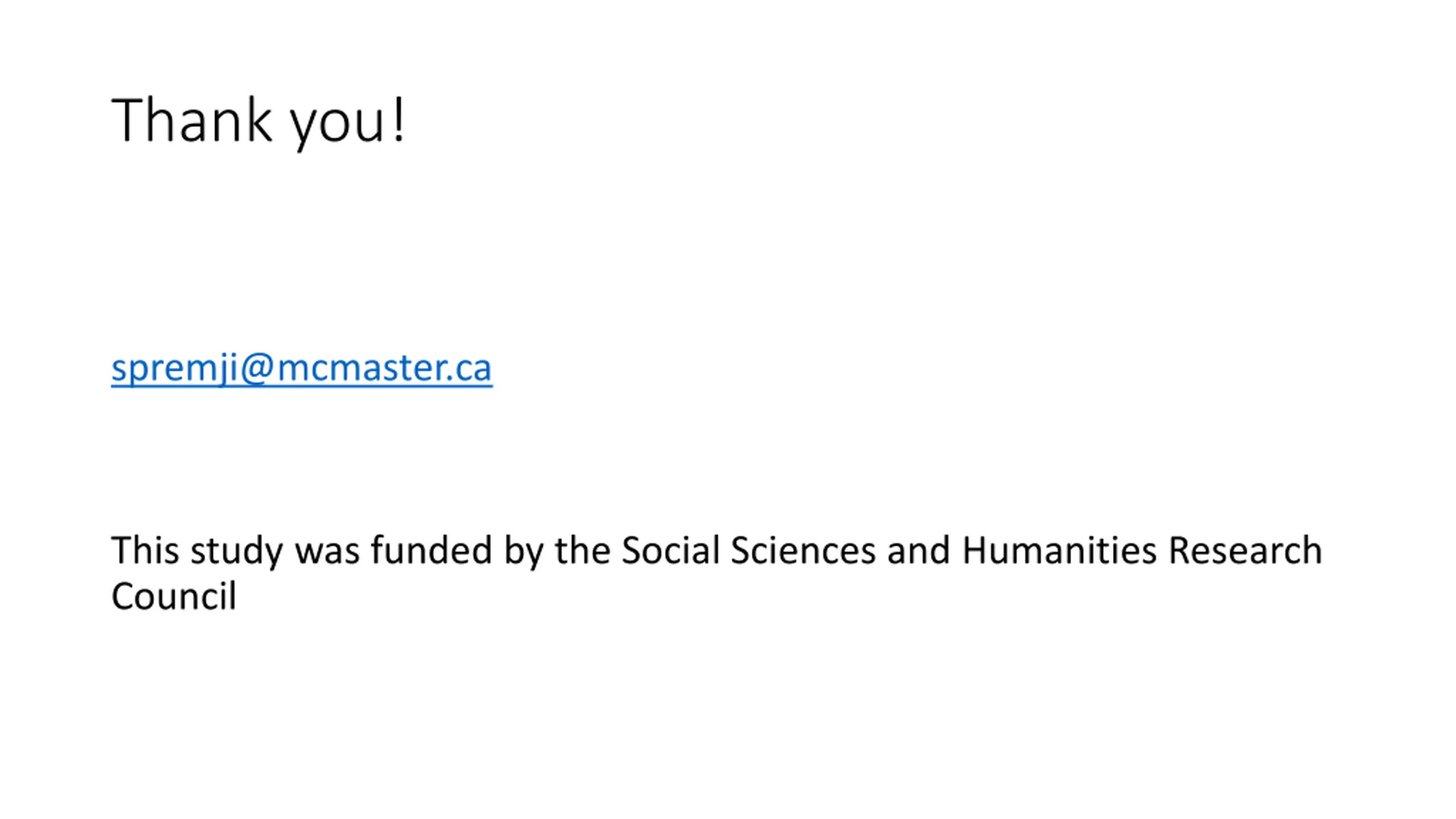
Task: Click the word "Social" in the funding sentence
Action: [x=671, y=551]
